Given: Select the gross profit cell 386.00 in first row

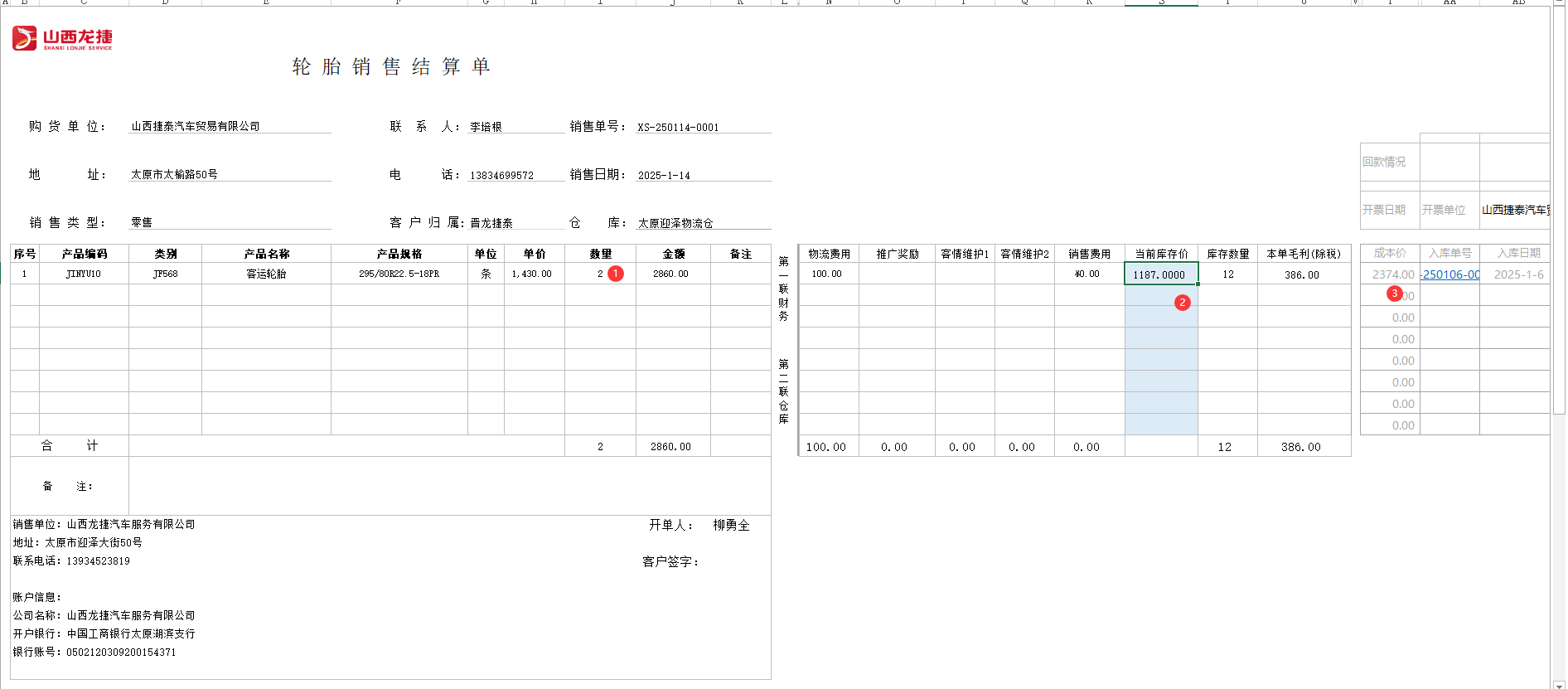Looking at the screenshot, I should pos(1303,274).
